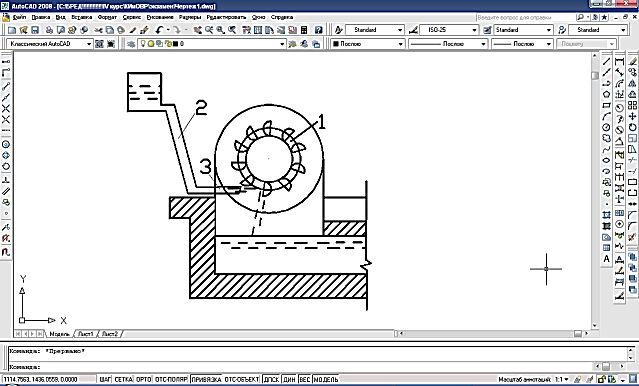This screenshot has width=639, height=386.
Task: Undo last action arrow icon
Action: (x=159, y=30)
